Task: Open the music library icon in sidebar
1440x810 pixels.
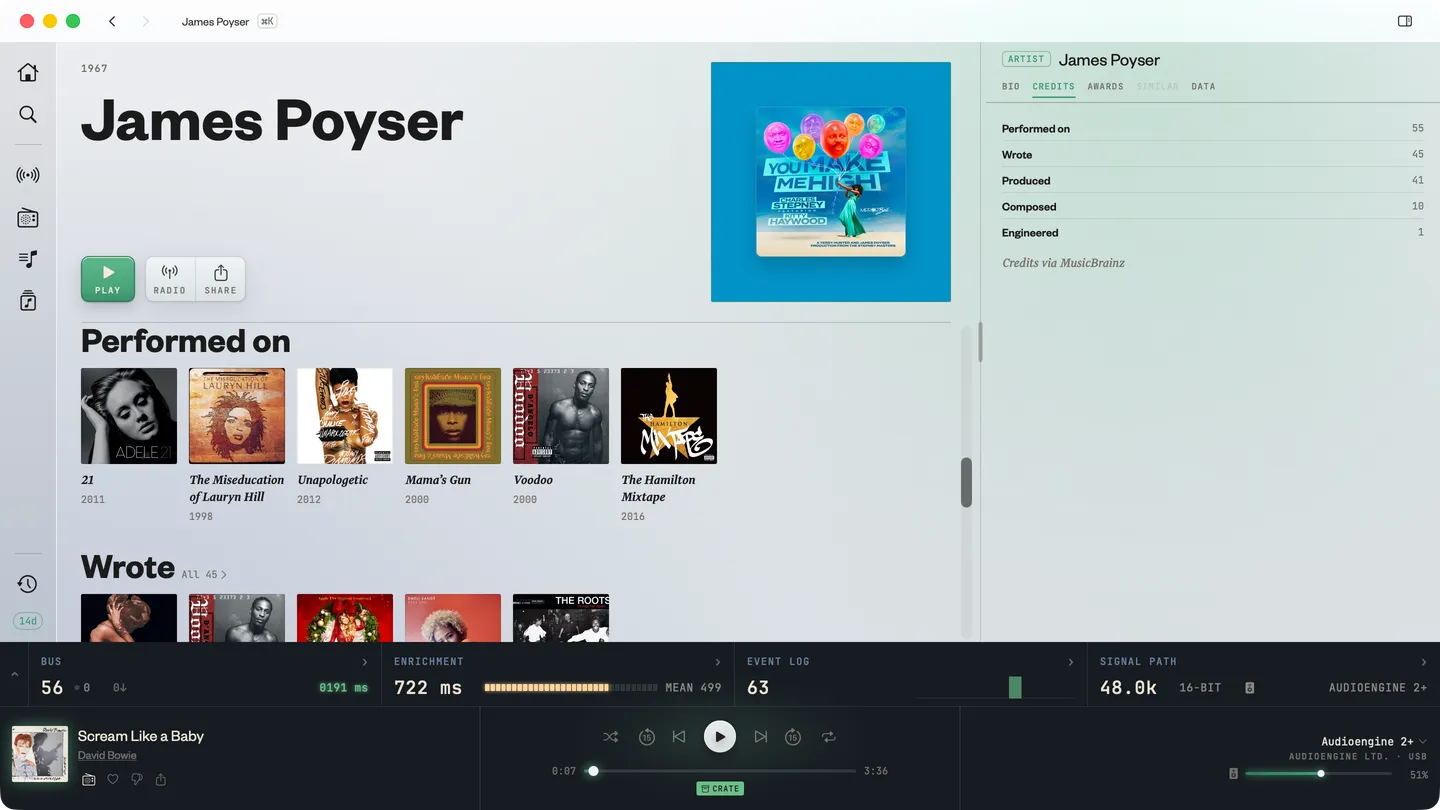Action: (28, 301)
